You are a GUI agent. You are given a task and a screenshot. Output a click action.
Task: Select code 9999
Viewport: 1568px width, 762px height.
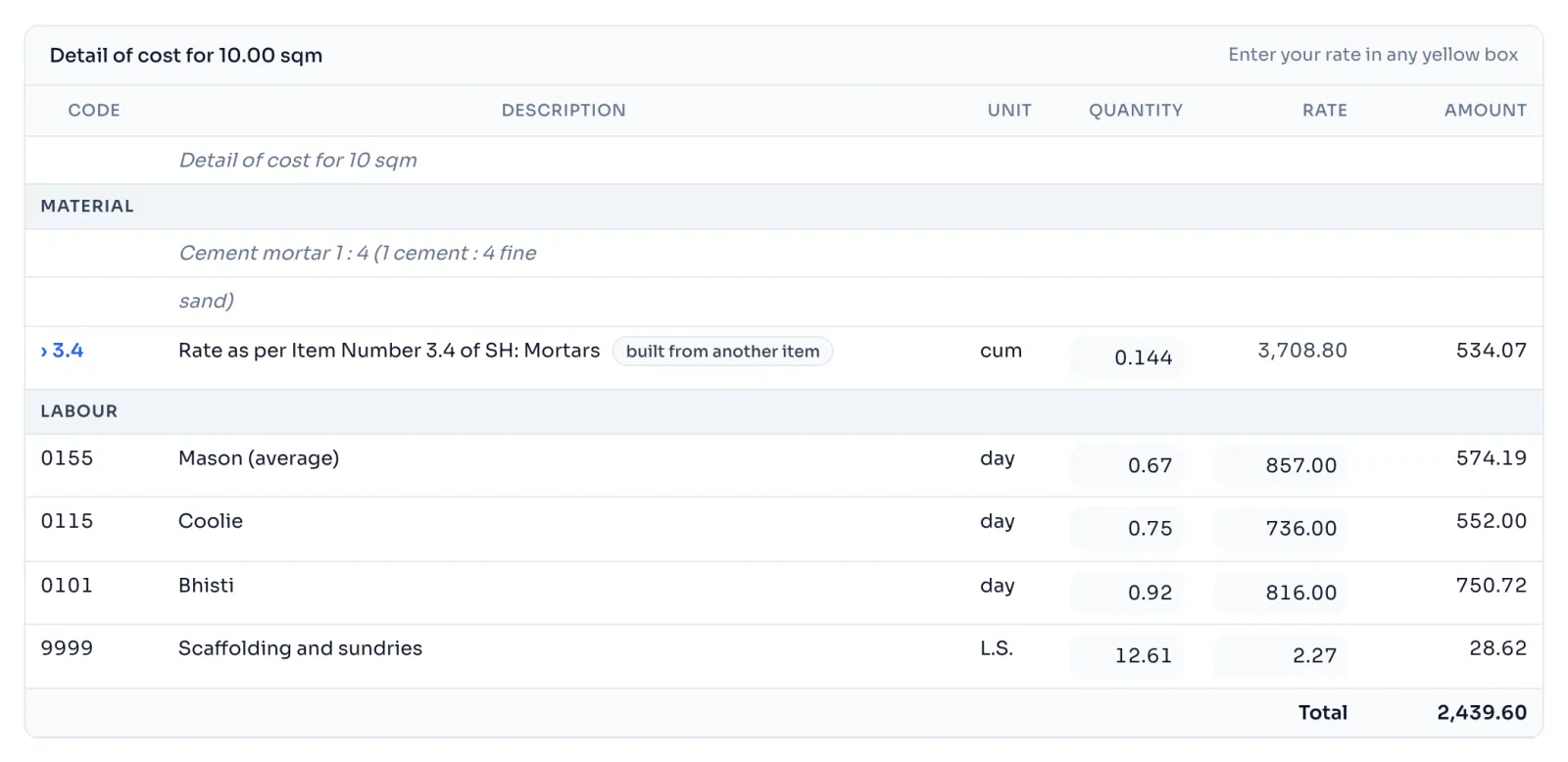coord(67,648)
